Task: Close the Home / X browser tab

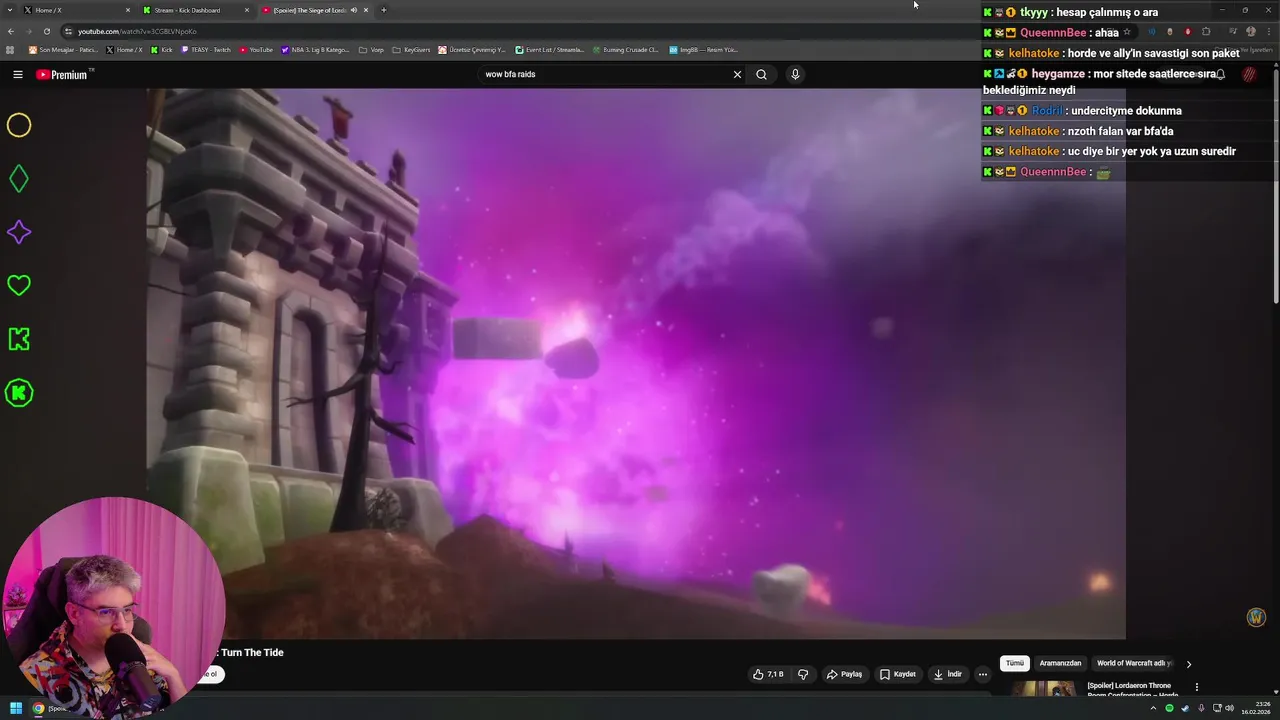Action: [x=128, y=10]
